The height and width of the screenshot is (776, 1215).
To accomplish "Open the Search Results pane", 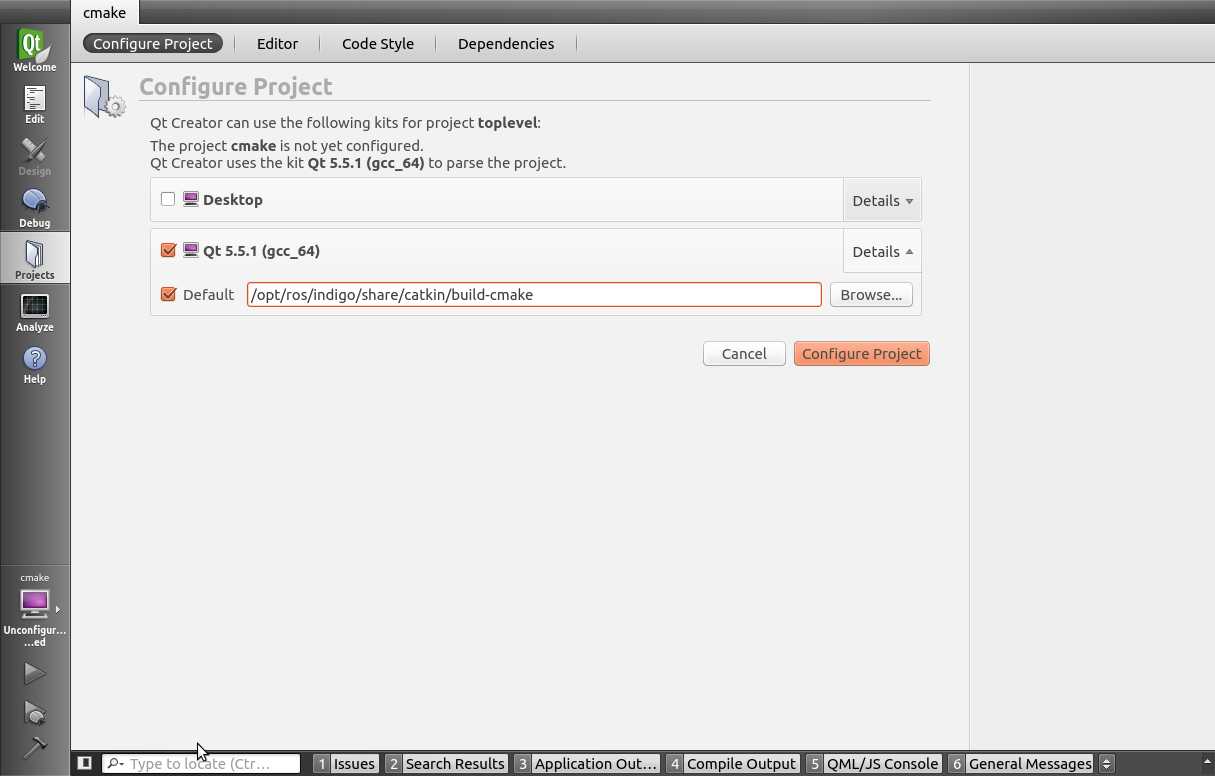I will 446,763.
